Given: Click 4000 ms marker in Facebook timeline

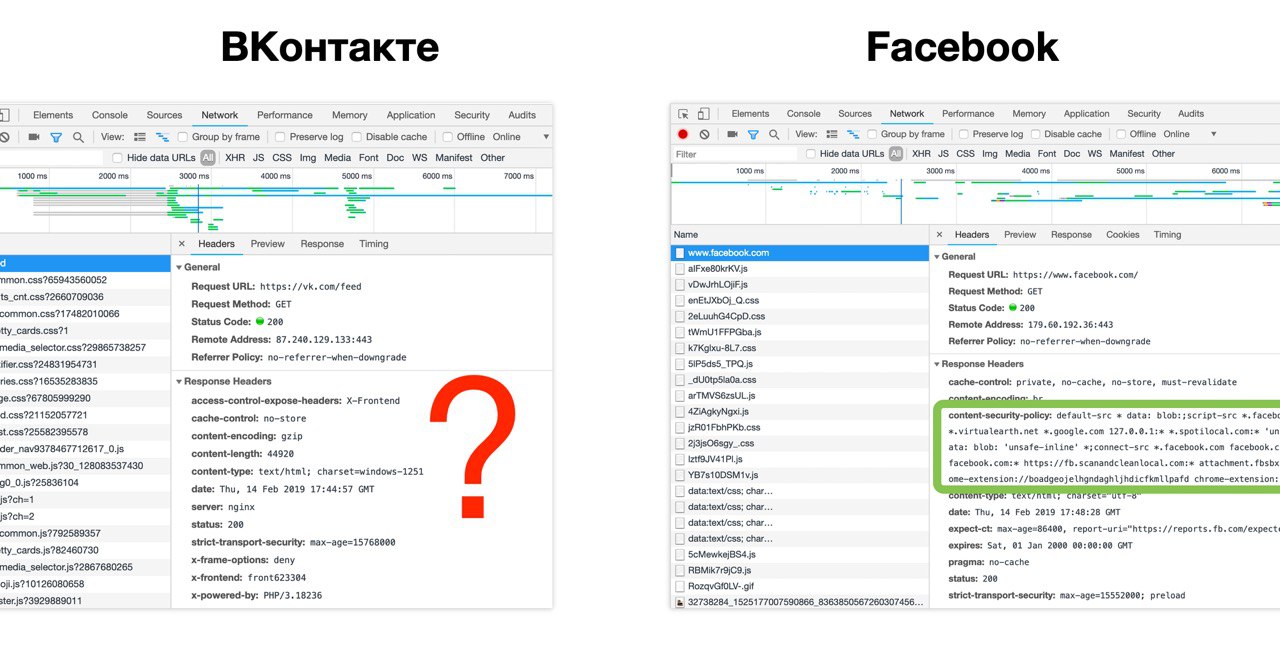Looking at the screenshot, I should tap(1035, 171).
